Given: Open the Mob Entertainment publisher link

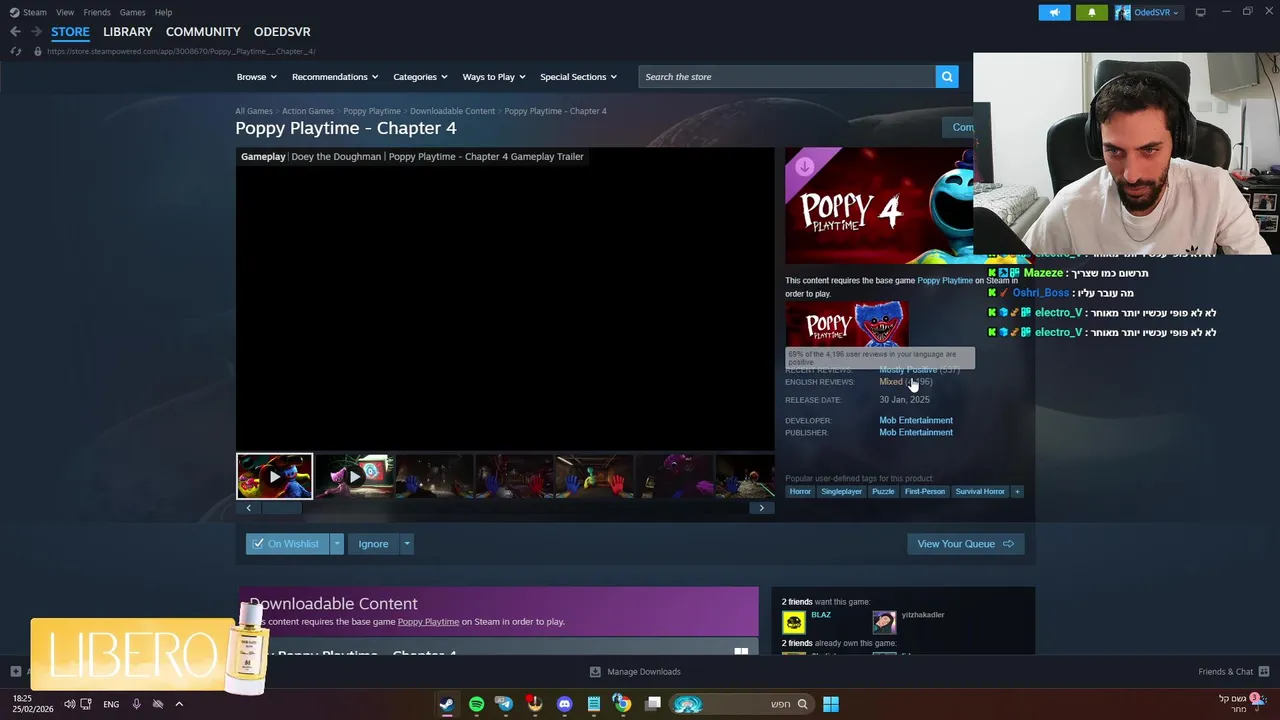Looking at the screenshot, I should pos(916,433).
